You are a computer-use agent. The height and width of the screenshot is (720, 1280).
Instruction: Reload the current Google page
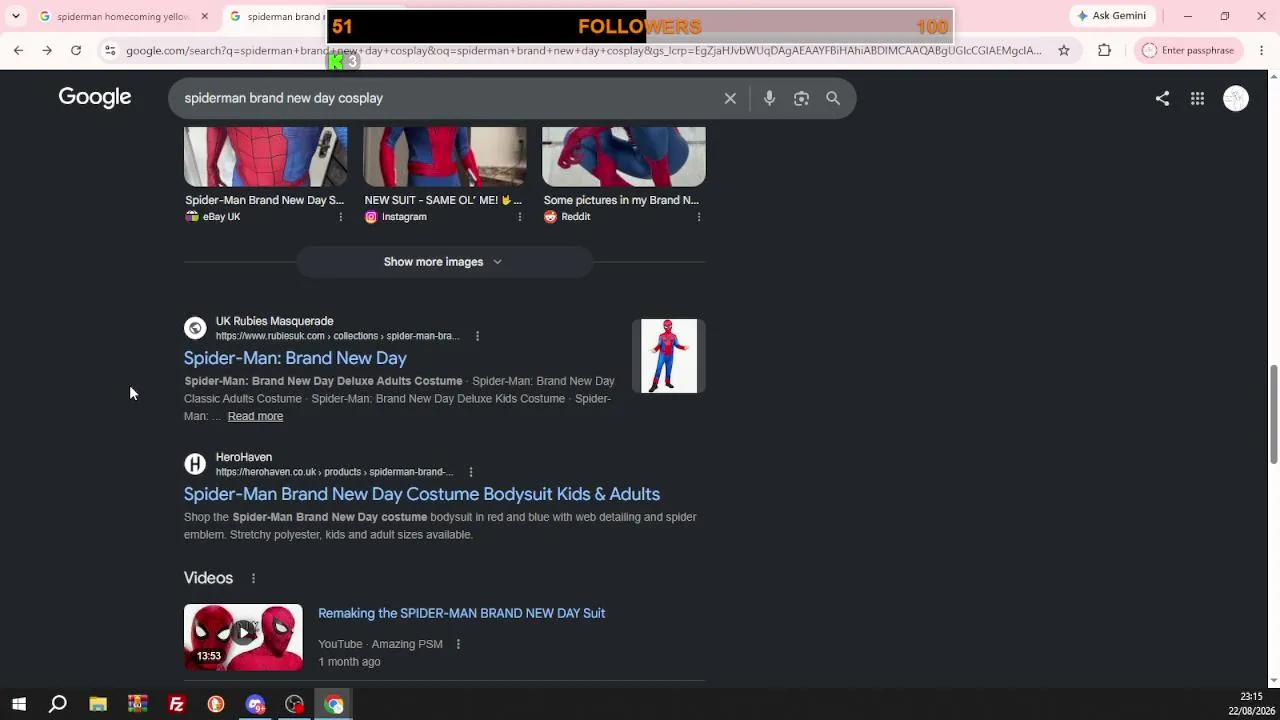(76, 50)
